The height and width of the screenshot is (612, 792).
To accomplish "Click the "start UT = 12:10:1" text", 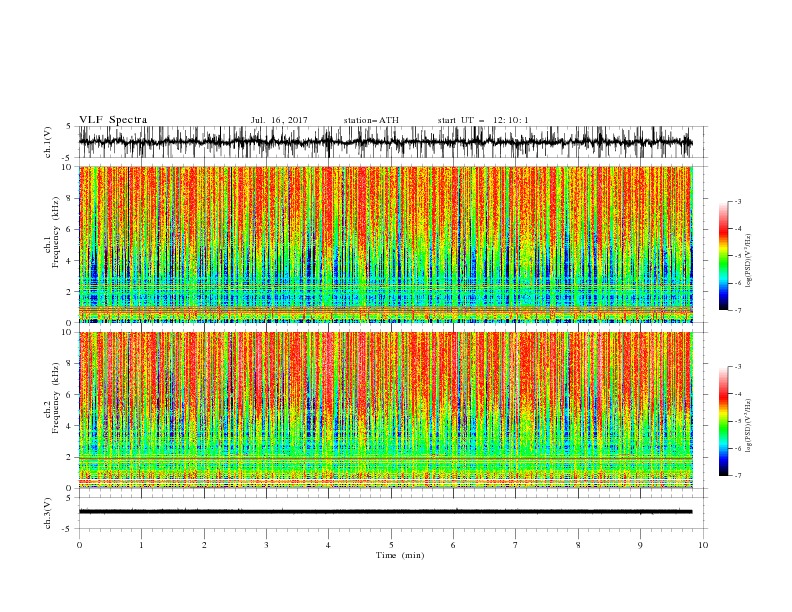I will (482, 120).
